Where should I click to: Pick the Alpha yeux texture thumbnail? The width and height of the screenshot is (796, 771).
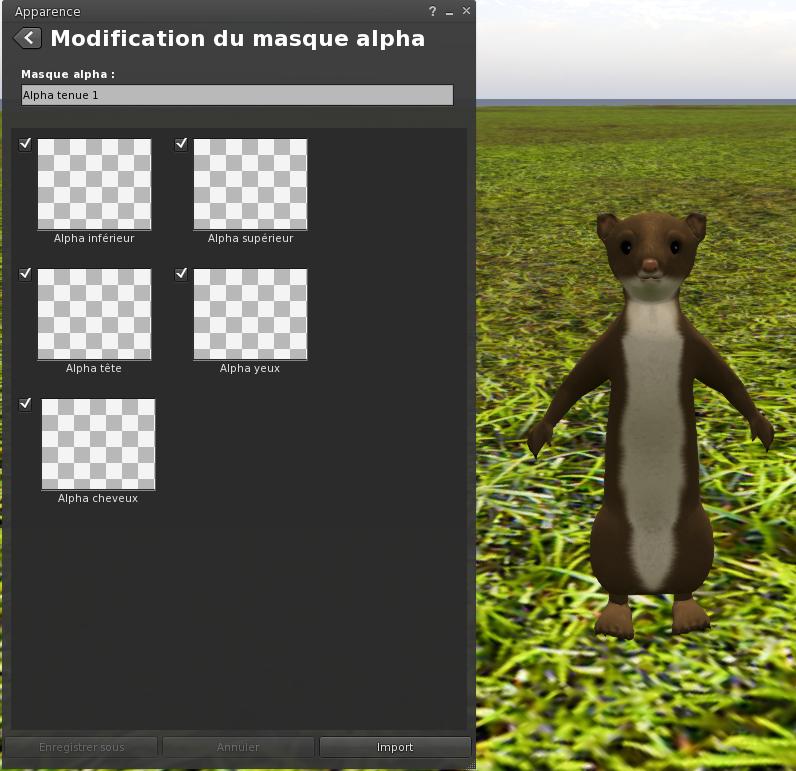pos(250,314)
